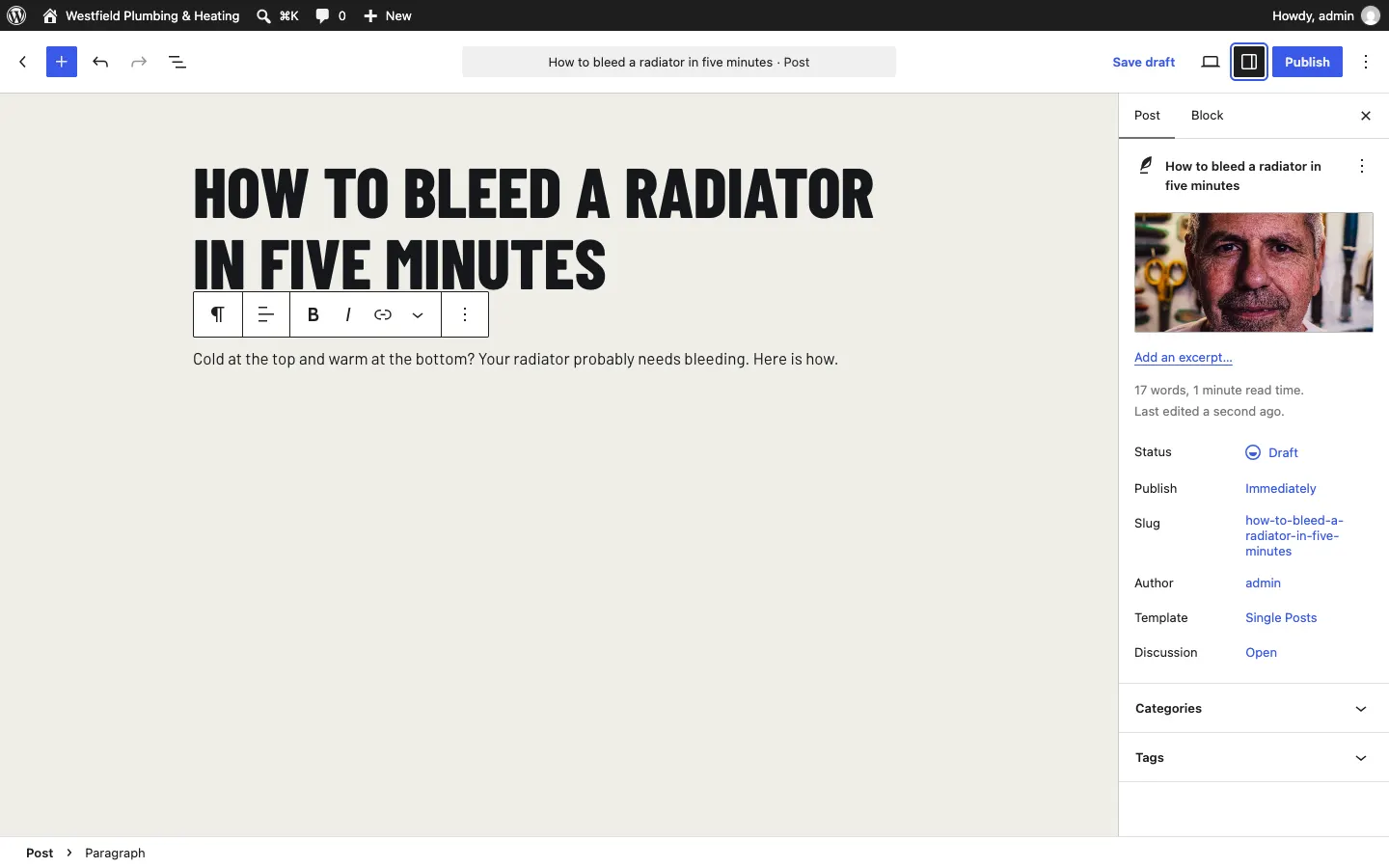Open the search command palette icon
The width and height of the screenshot is (1389, 868).
pos(277,15)
